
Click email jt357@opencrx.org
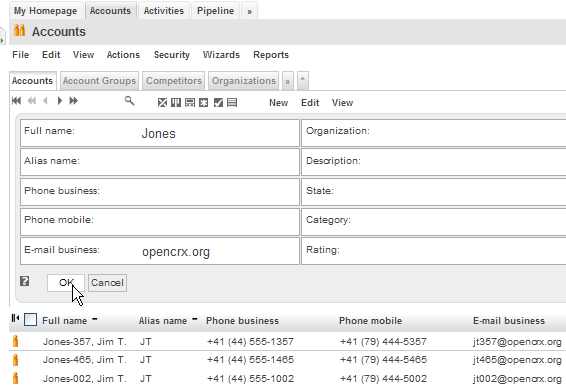pos(517,342)
